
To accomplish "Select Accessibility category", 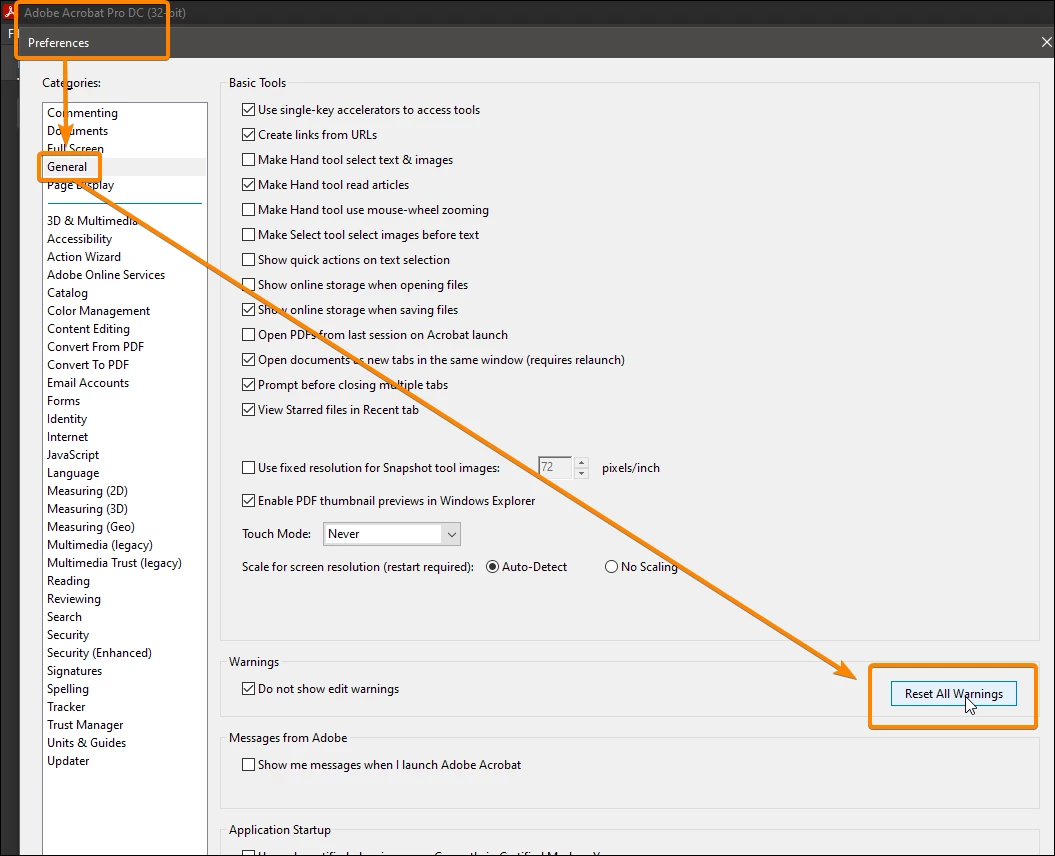I will tap(79, 239).
